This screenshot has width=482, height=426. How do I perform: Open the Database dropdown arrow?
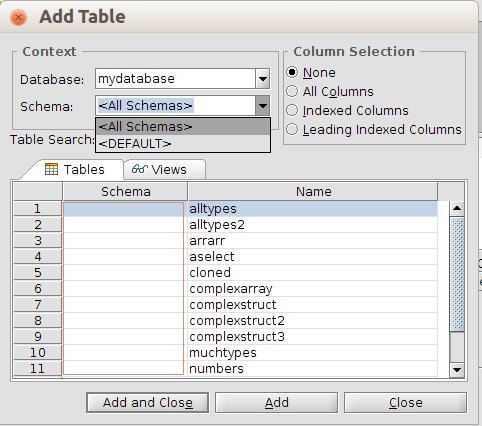click(263, 79)
